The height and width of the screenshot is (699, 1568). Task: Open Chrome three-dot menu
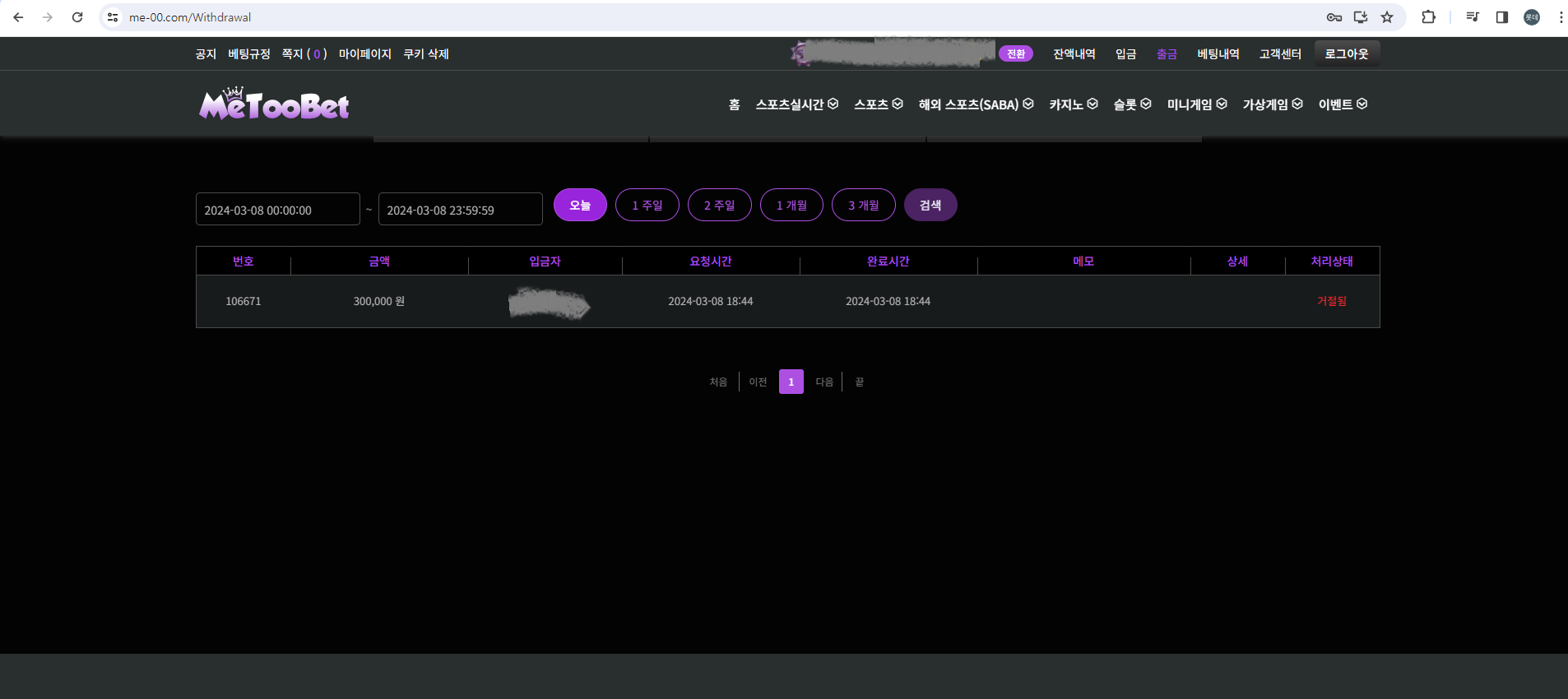(x=1560, y=17)
